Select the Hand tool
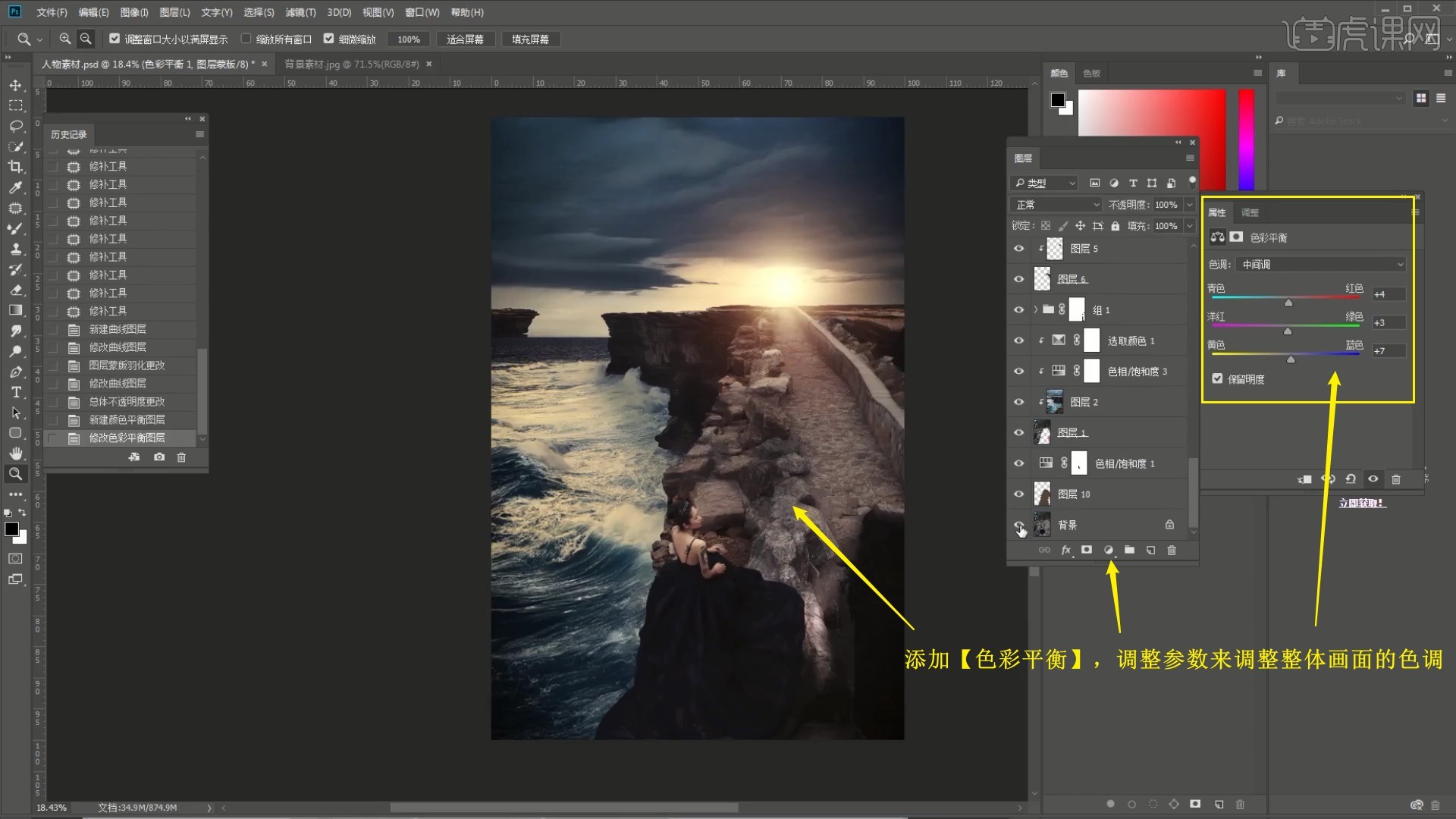Image resolution: width=1456 pixels, height=819 pixels. (15, 453)
